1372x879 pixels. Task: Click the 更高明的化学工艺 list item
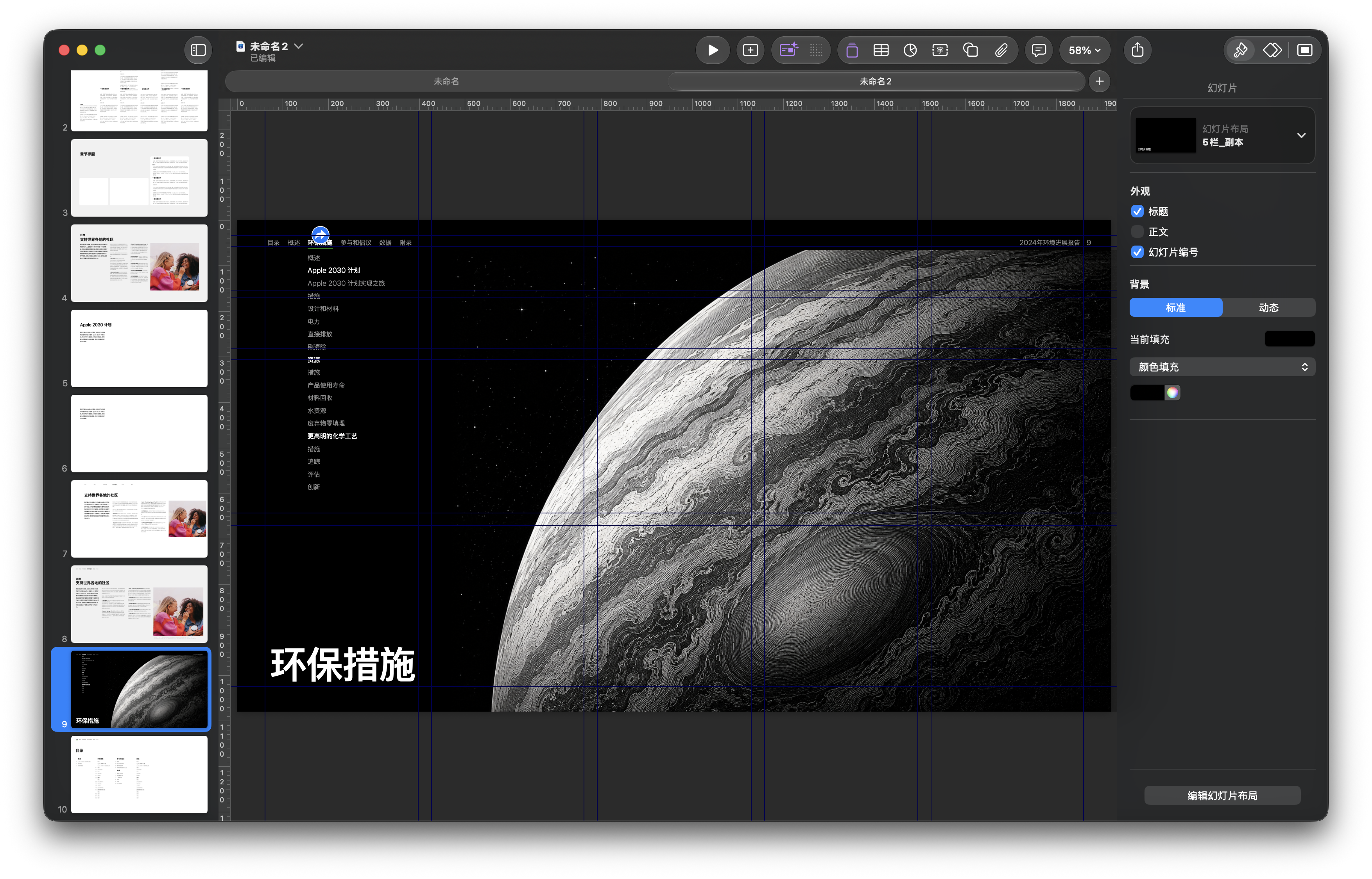(x=333, y=437)
